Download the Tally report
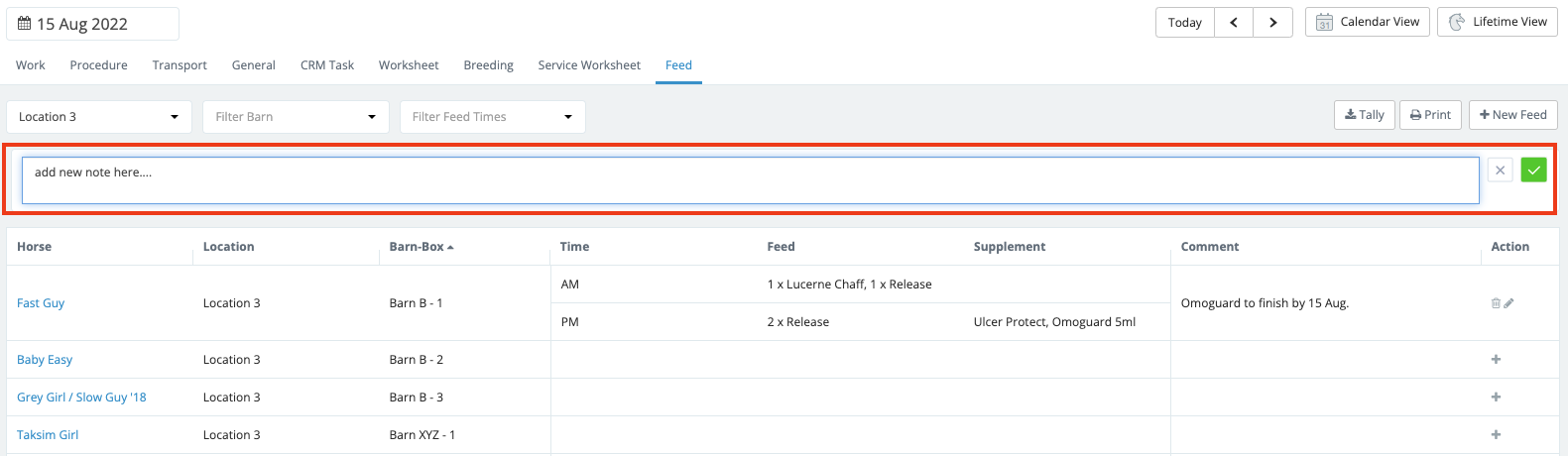The width and height of the screenshot is (1568, 456). [x=1364, y=115]
